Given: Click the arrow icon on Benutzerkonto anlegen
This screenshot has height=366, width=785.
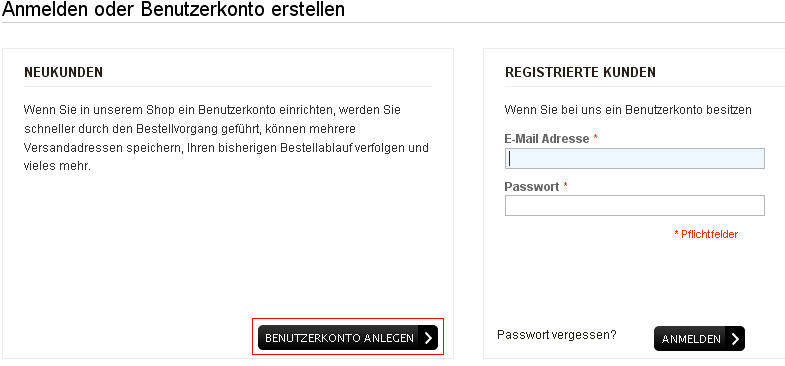Looking at the screenshot, I should pyautogui.click(x=428, y=338).
